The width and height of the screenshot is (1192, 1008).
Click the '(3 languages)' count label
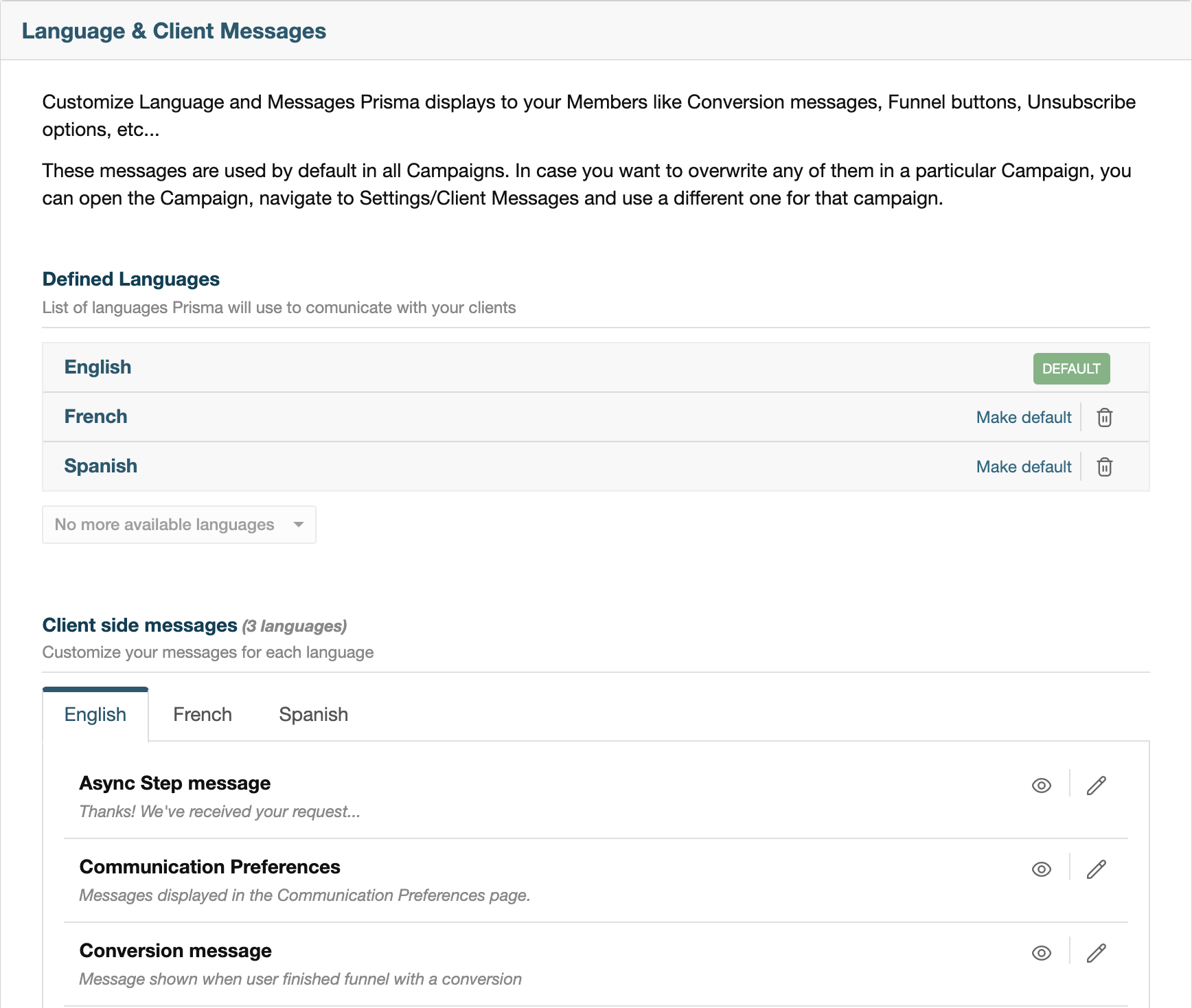pos(295,626)
